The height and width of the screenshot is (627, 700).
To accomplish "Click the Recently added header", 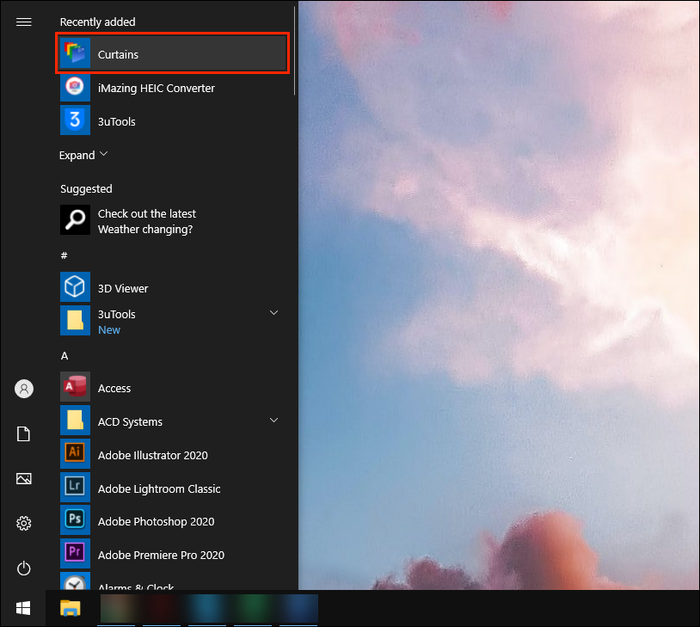I will tap(98, 22).
